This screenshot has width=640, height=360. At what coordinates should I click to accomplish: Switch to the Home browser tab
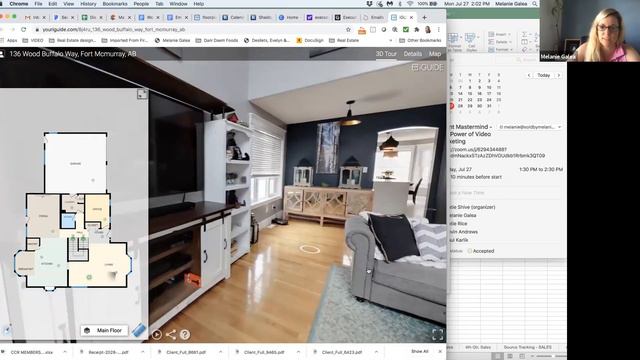click(x=289, y=18)
